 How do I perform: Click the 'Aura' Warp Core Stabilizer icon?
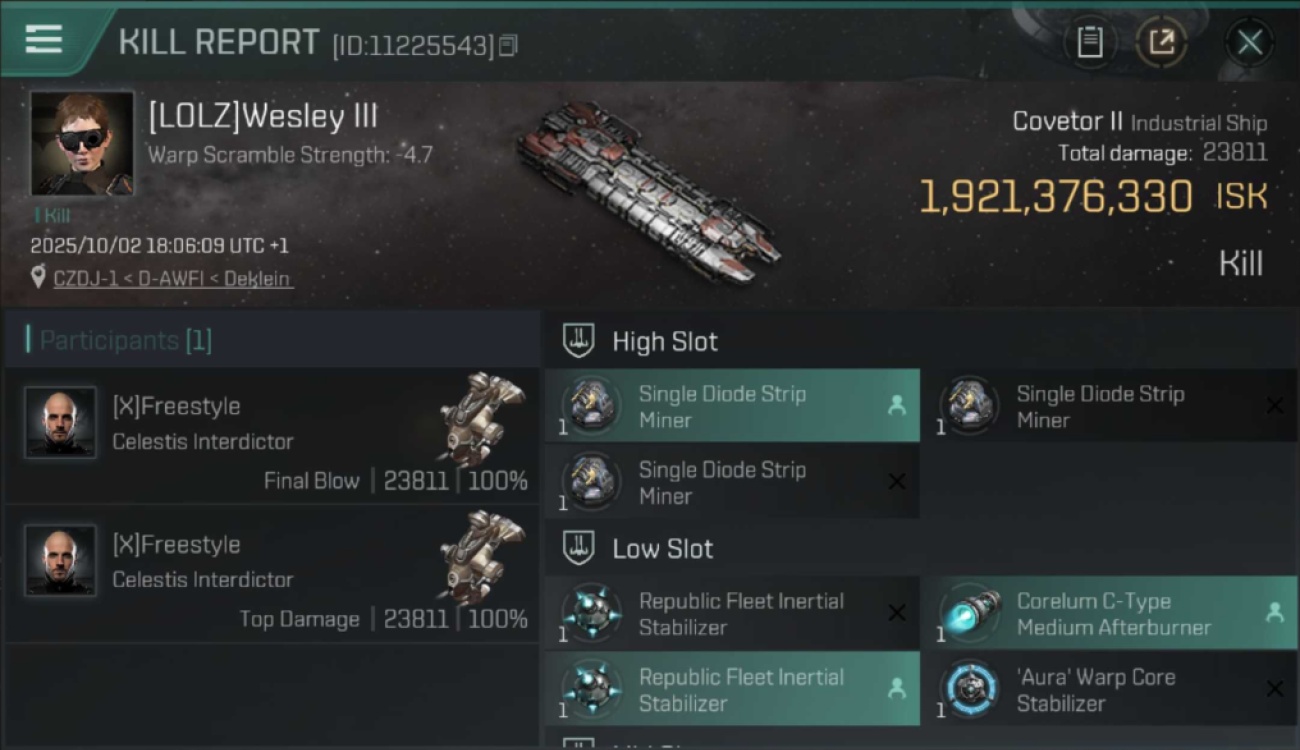click(971, 690)
